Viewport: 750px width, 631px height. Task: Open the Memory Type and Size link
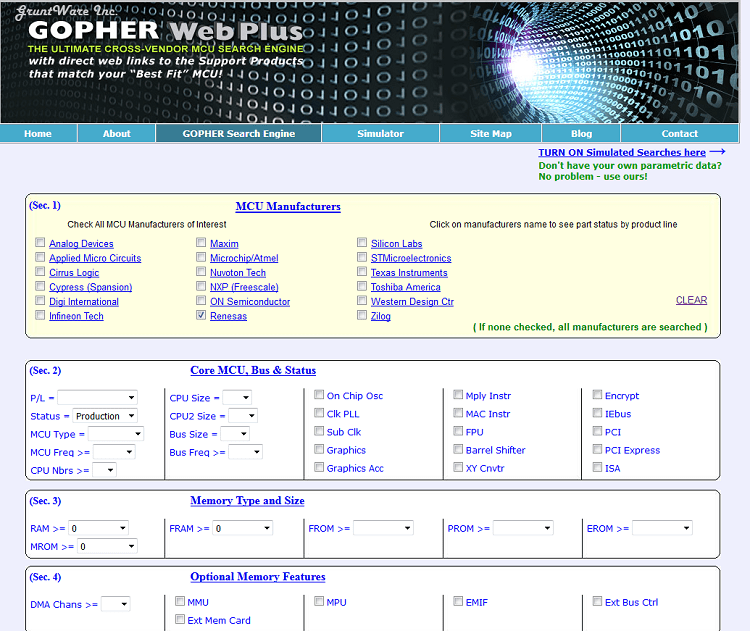click(x=247, y=500)
